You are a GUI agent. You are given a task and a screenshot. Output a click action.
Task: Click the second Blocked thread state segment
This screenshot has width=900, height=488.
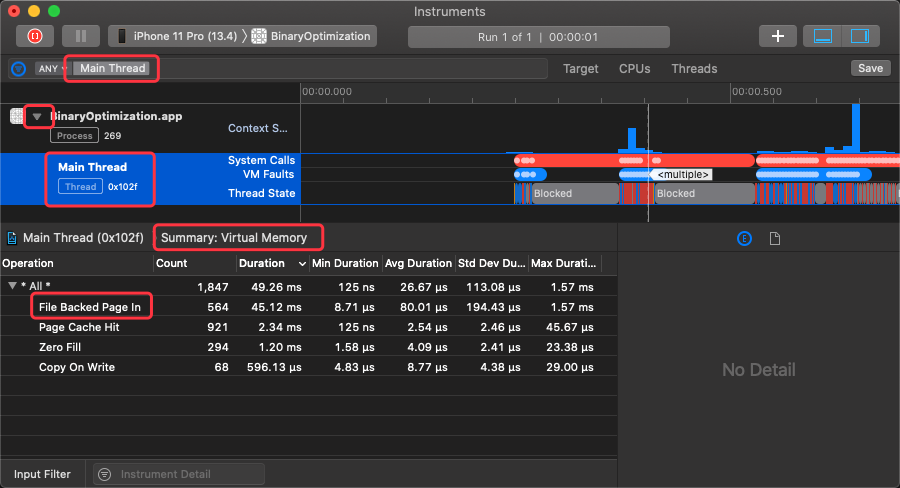704,193
